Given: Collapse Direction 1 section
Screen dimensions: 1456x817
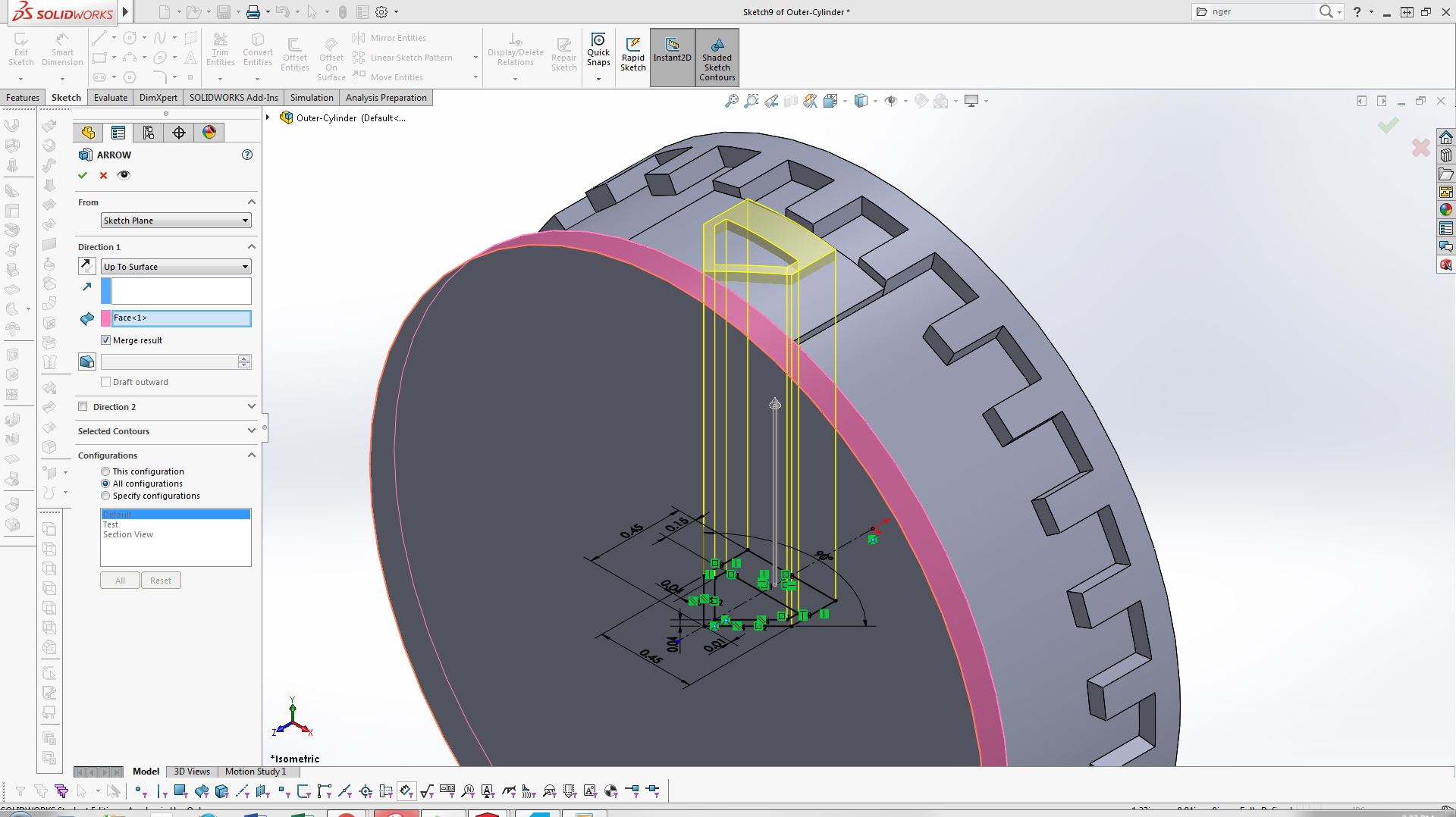Looking at the screenshot, I should coord(252,246).
